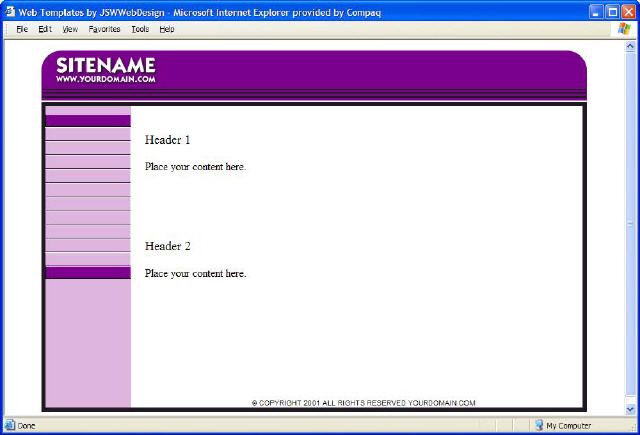This screenshot has width=640, height=435.
Task: Open the View menu
Action: click(70, 29)
